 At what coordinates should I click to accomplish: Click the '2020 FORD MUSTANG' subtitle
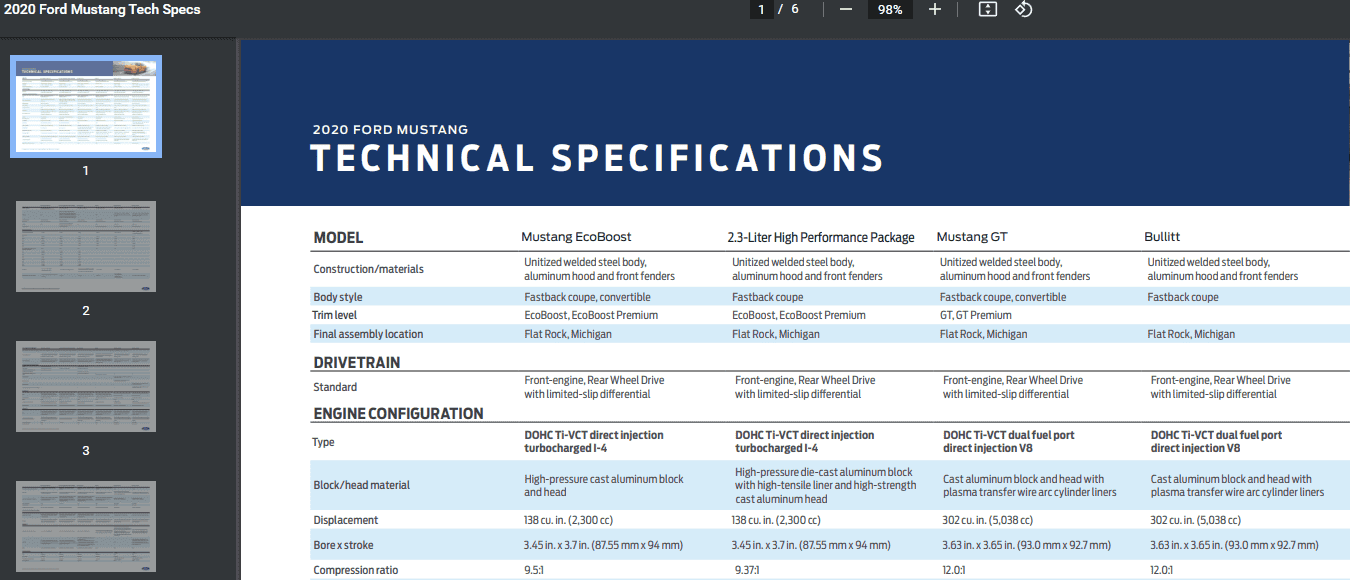tap(390, 129)
